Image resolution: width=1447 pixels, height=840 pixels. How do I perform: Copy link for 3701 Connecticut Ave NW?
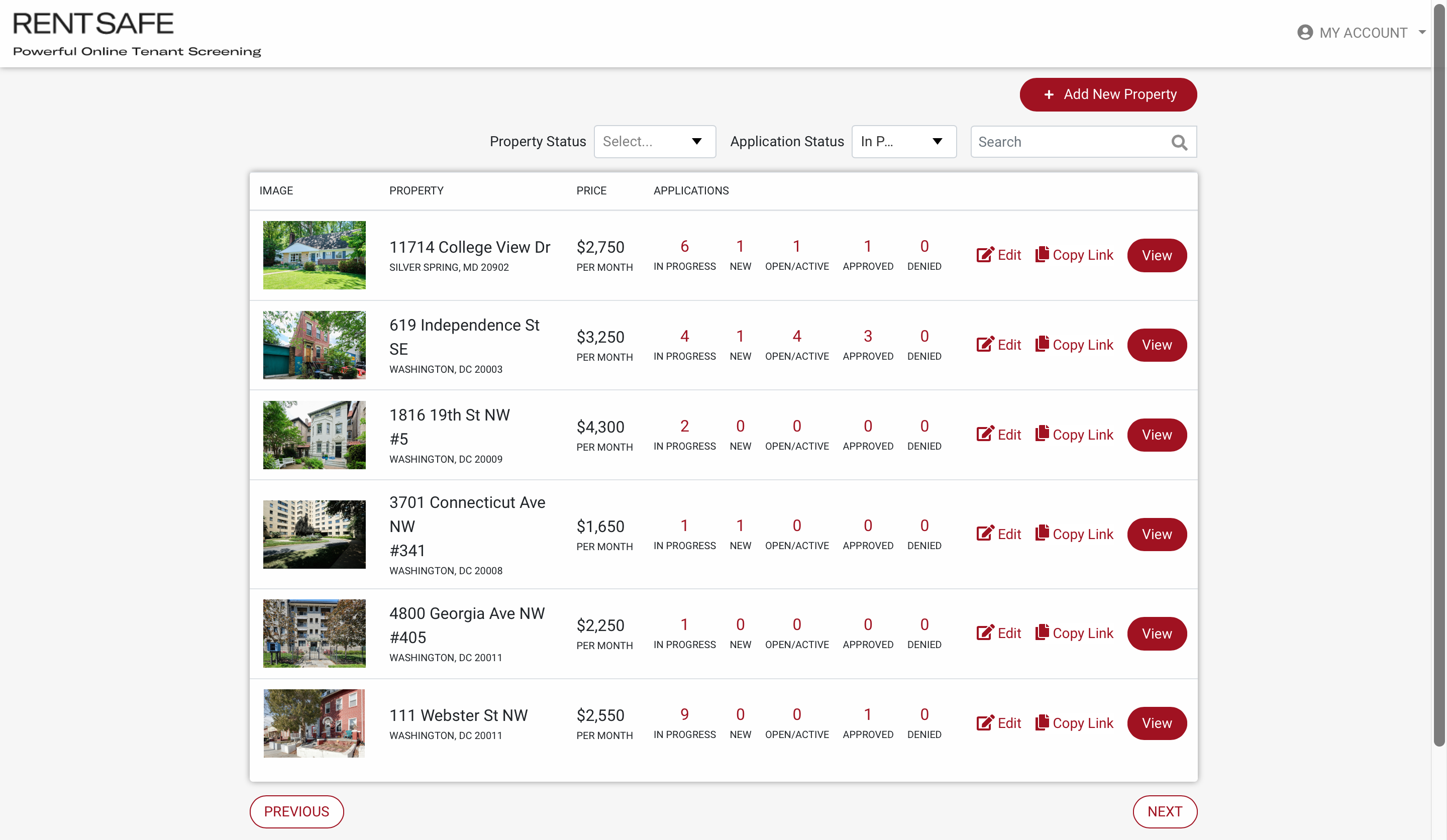(1074, 534)
